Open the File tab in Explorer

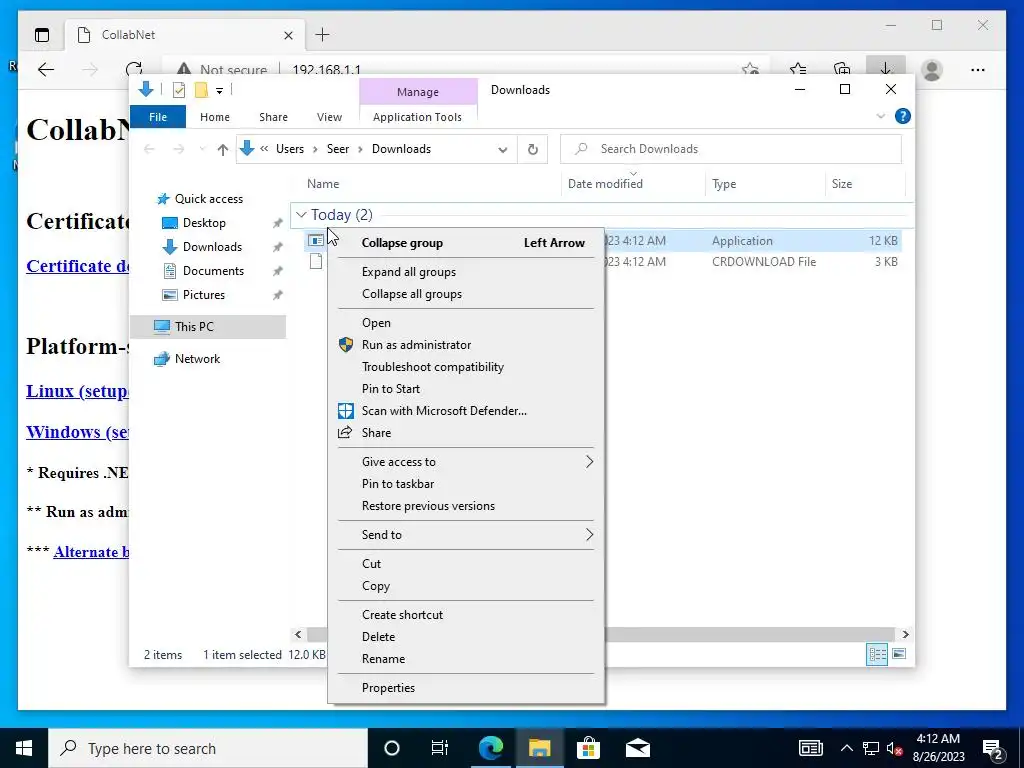click(x=158, y=117)
